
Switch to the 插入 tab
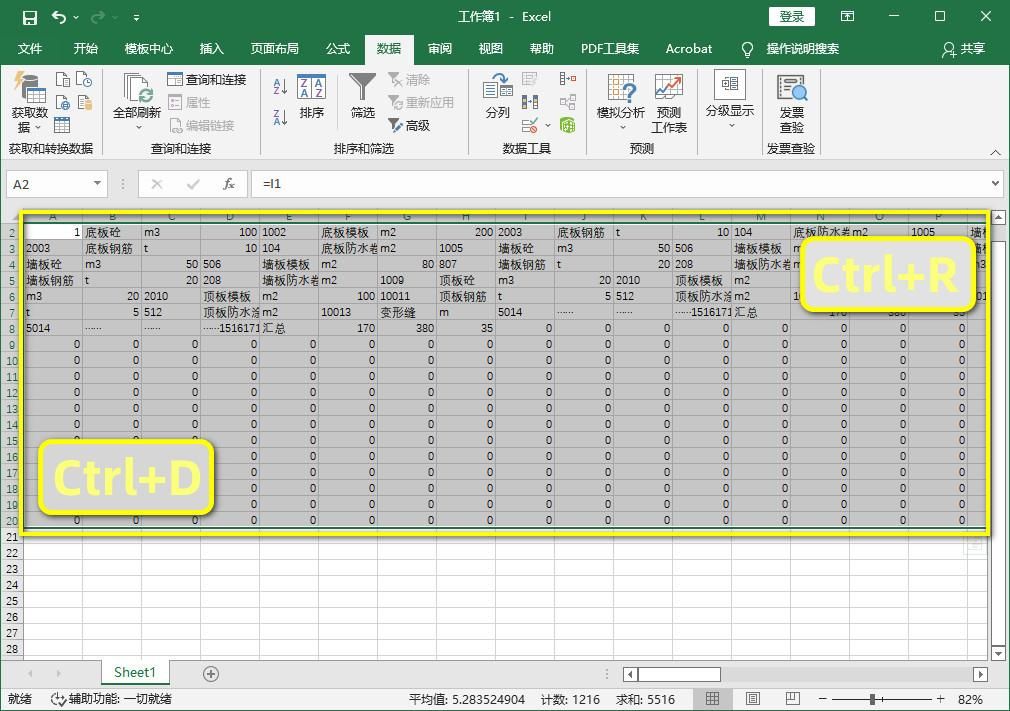(211, 49)
